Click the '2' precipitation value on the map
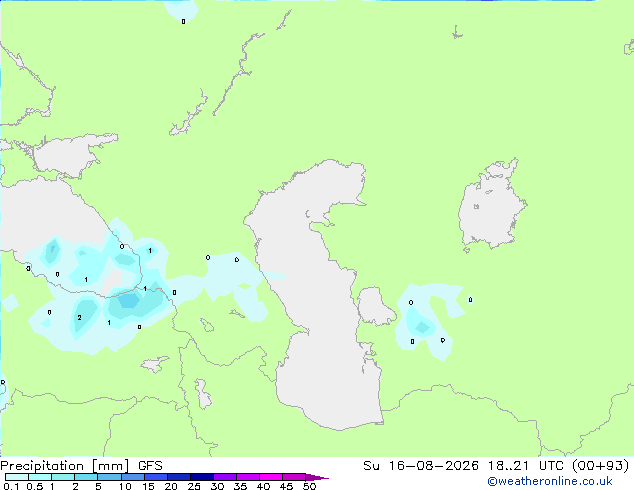The height and width of the screenshot is (490, 634). [x=79, y=317]
